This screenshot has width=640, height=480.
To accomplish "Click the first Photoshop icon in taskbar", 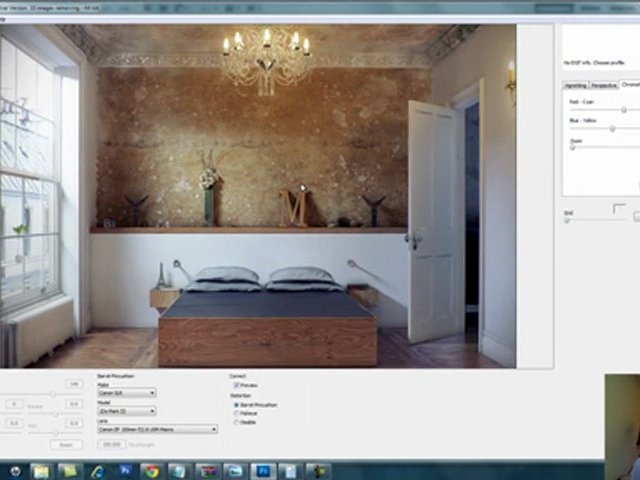I will pyautogui.click(x=125, y=471).
